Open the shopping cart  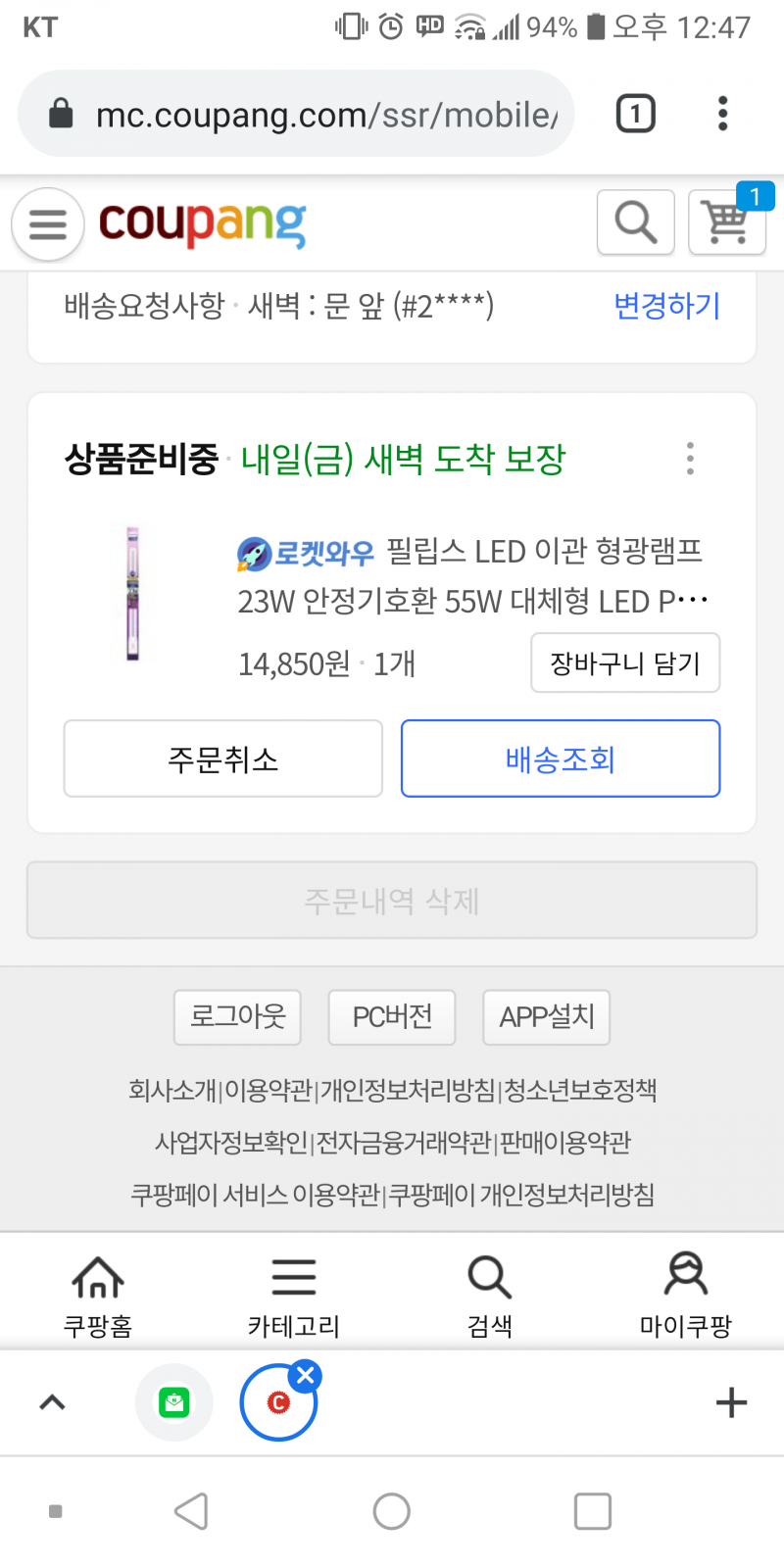coord(727,222)
